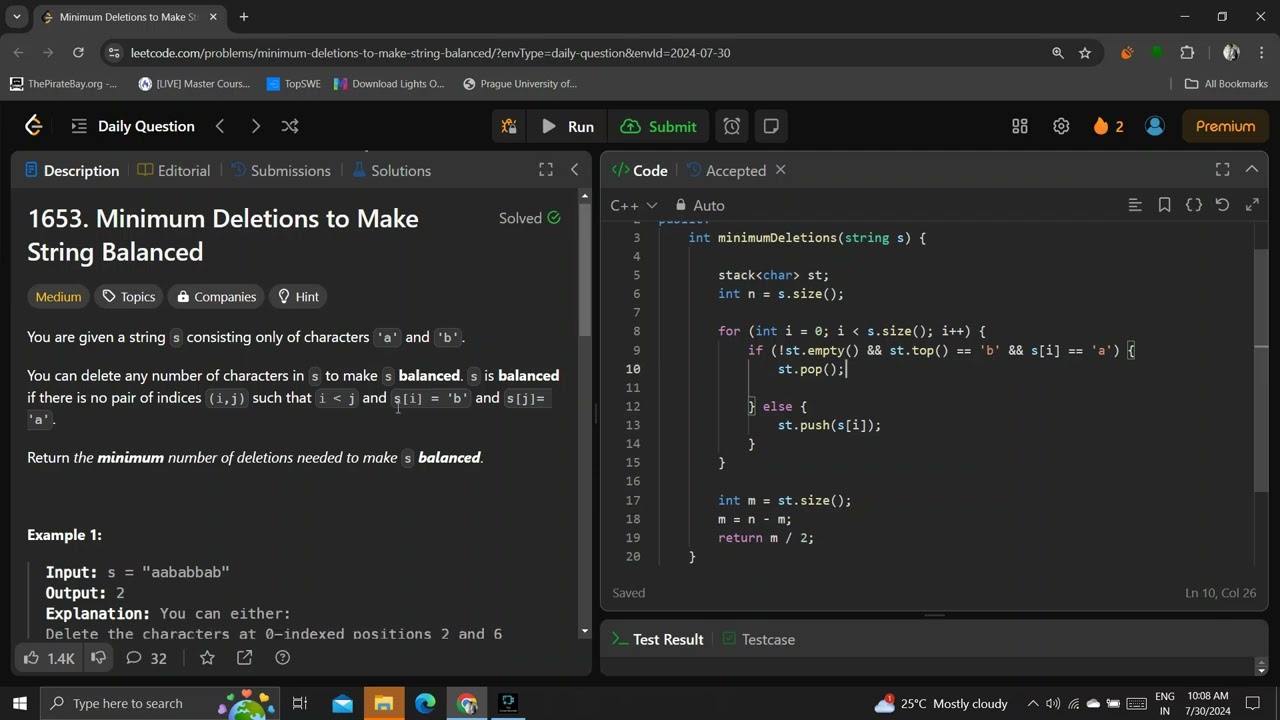Screen dimensions: 1280x720
Task: Click the LeetCode logo icon
Action: [x=33, y=126]
